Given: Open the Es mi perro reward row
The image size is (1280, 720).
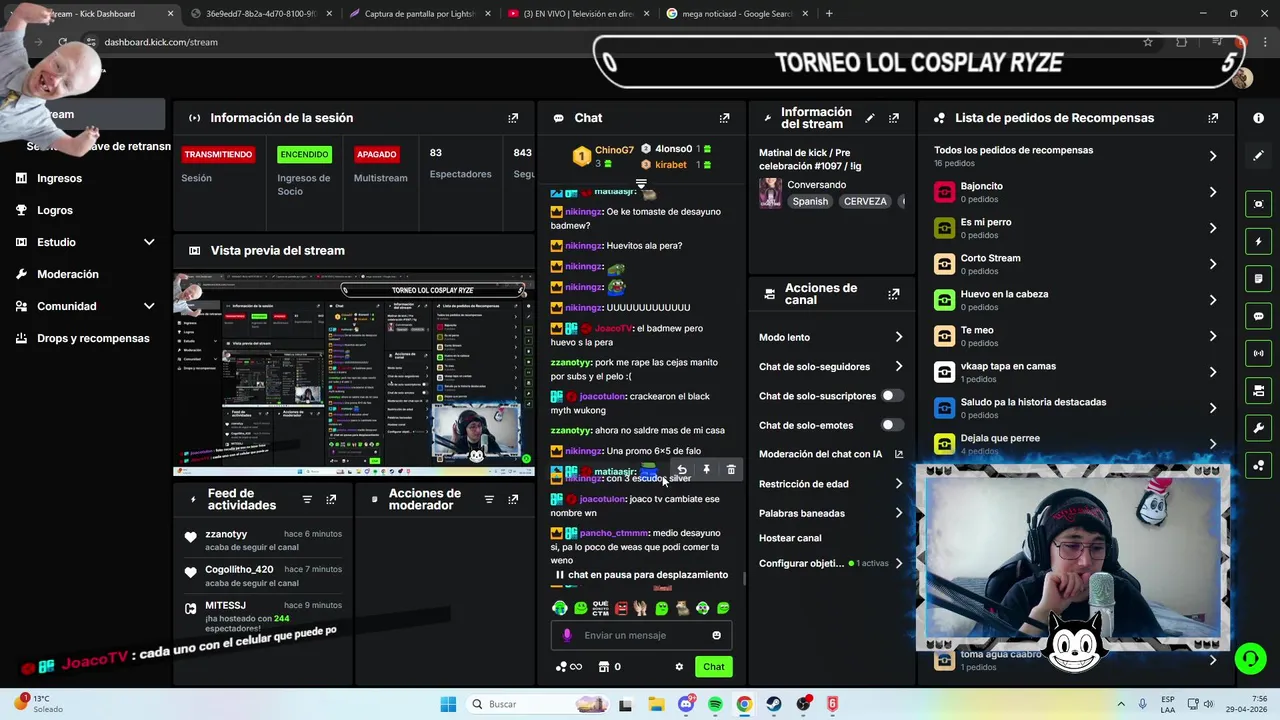Looking at the screenshot, I should (1076, 228).
